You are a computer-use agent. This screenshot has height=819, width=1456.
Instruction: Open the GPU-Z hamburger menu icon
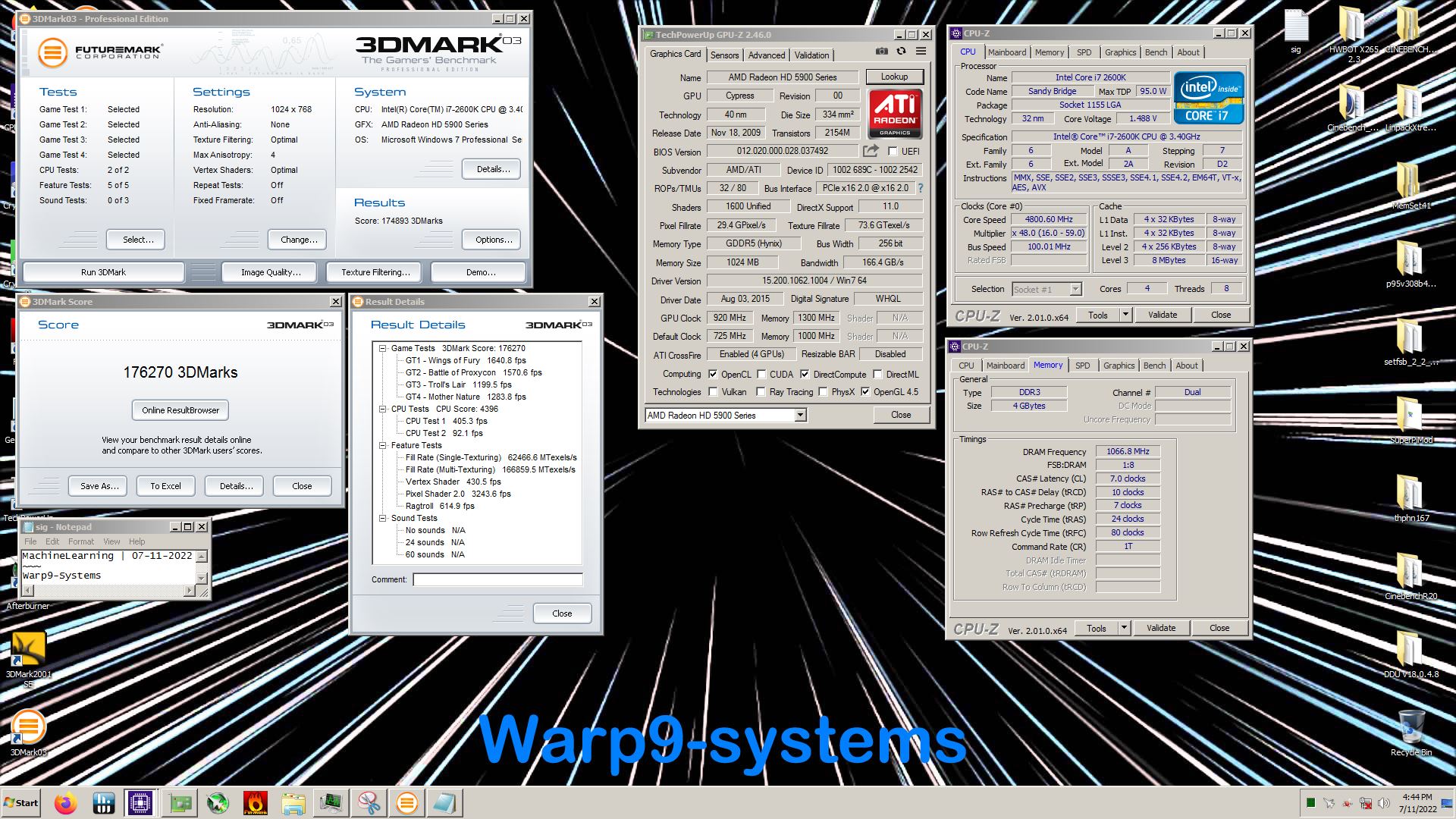(x=921, y=52)
